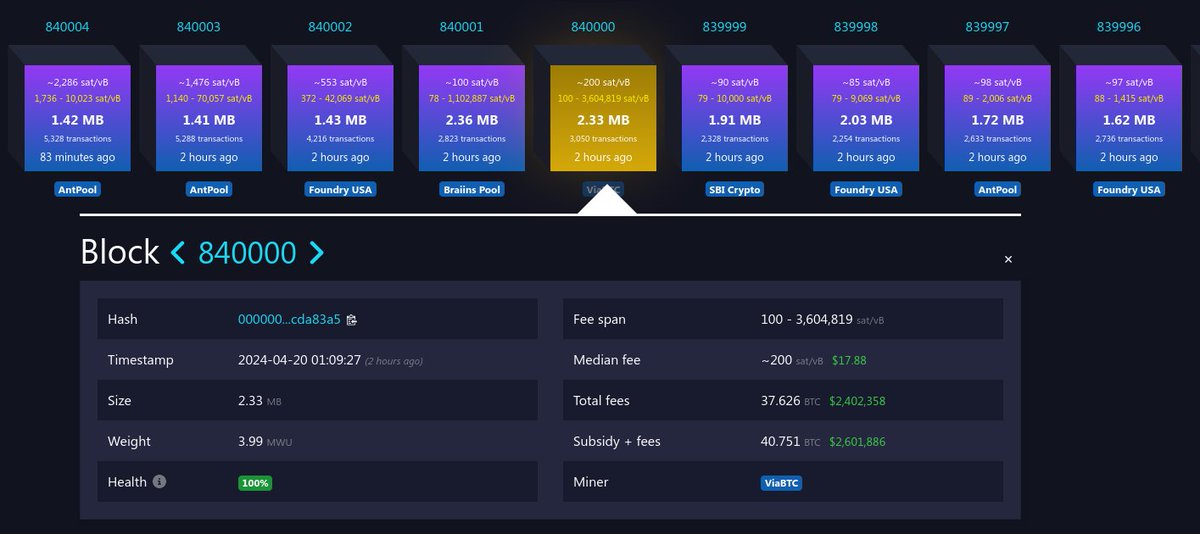Image resolution: width=1200 pixels, height=534 pixels.
Task: Select the 2.36 MB block cube
Action: [x=472, y=118]
